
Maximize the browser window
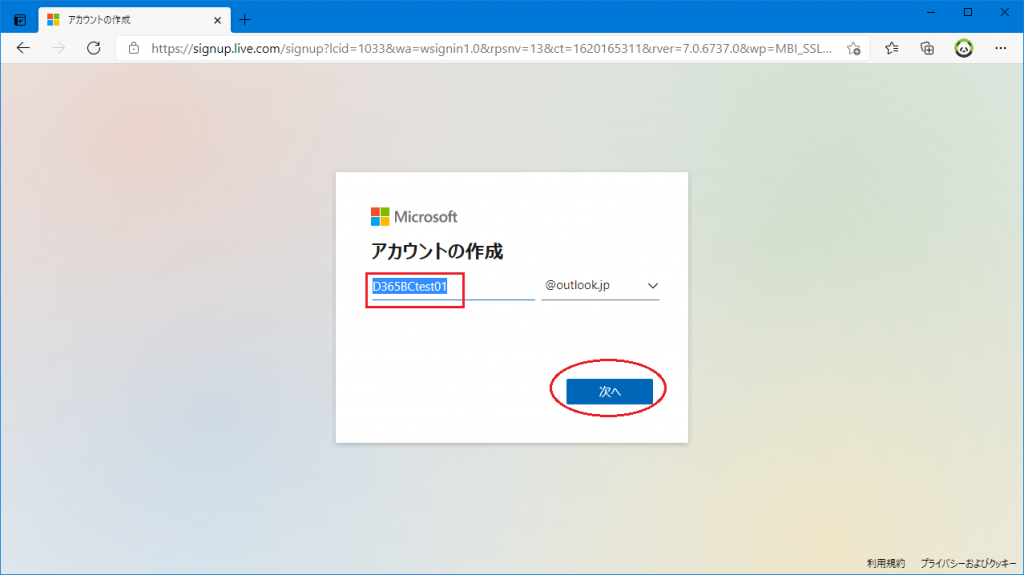pos(968,12)
